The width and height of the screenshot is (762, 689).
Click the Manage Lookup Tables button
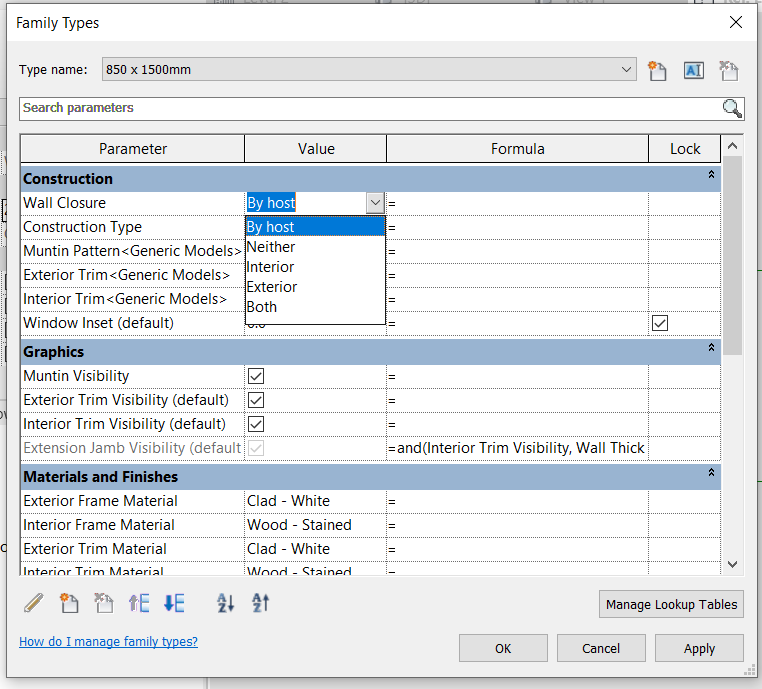point(671,604)
